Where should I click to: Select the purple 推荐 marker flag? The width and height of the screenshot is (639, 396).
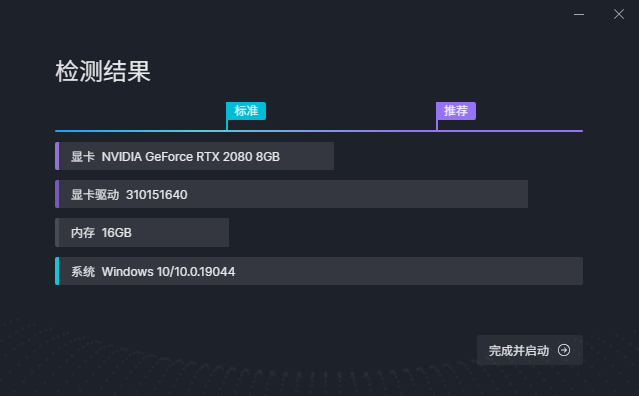pos(456,111)
